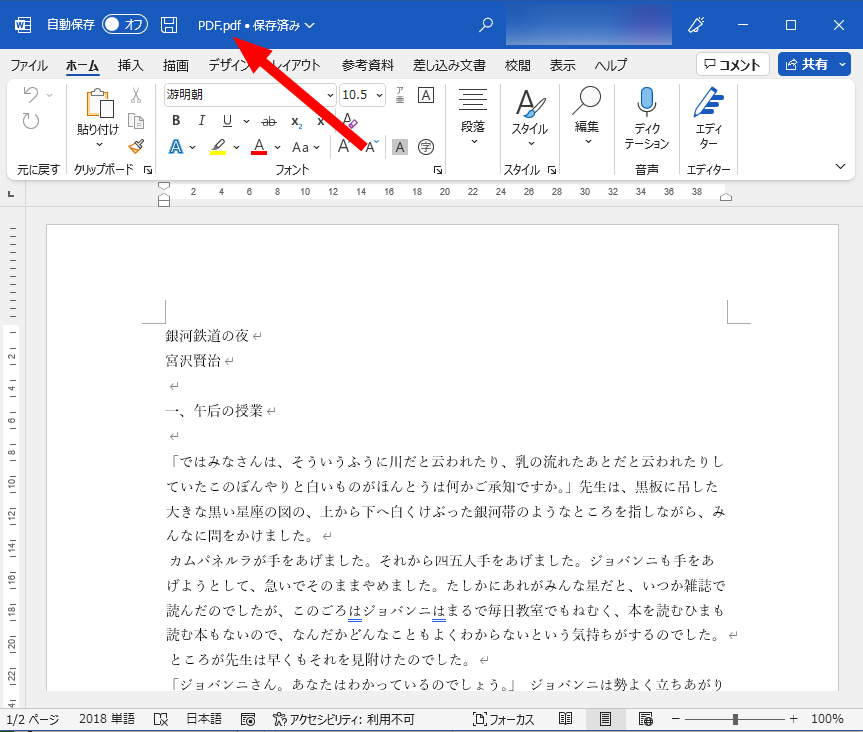Start ディクテーション dictation microphone
863x732 pixels.
pos(647,118)
